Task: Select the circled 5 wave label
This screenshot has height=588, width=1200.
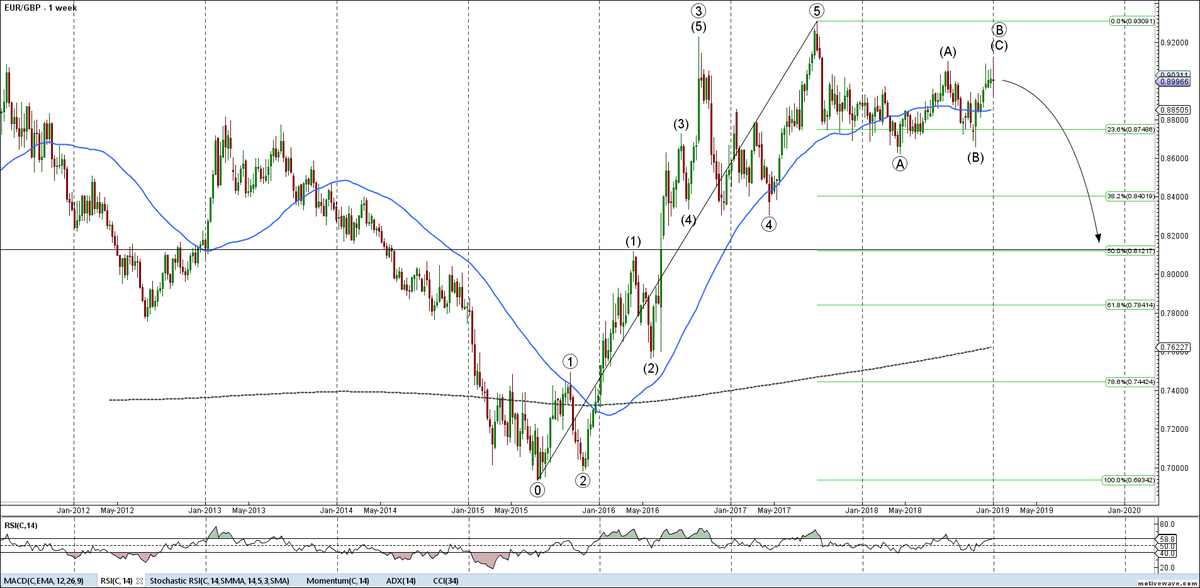Action: point(817,11)
